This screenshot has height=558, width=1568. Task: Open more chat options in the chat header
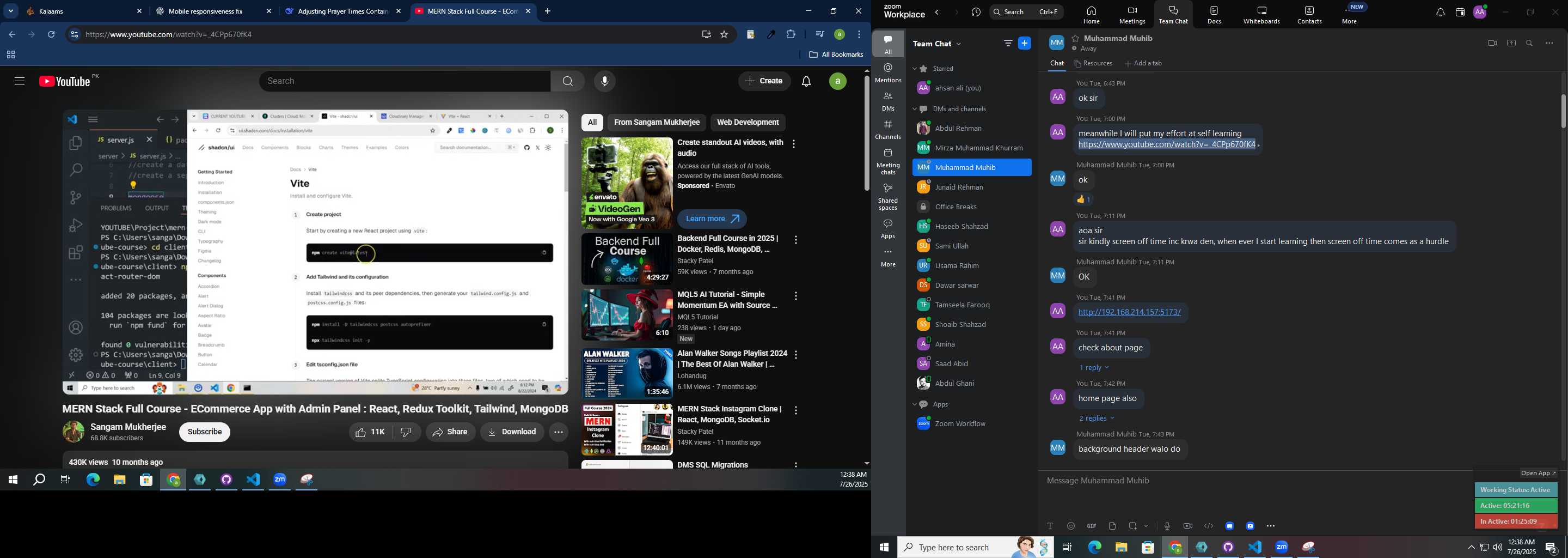[1549, 43]
